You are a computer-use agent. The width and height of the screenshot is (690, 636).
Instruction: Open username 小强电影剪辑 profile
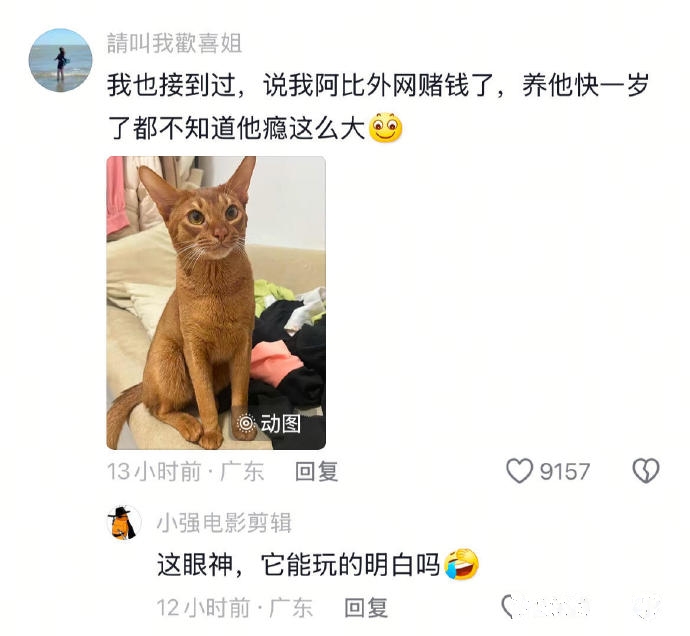click(x=224, y=522)
